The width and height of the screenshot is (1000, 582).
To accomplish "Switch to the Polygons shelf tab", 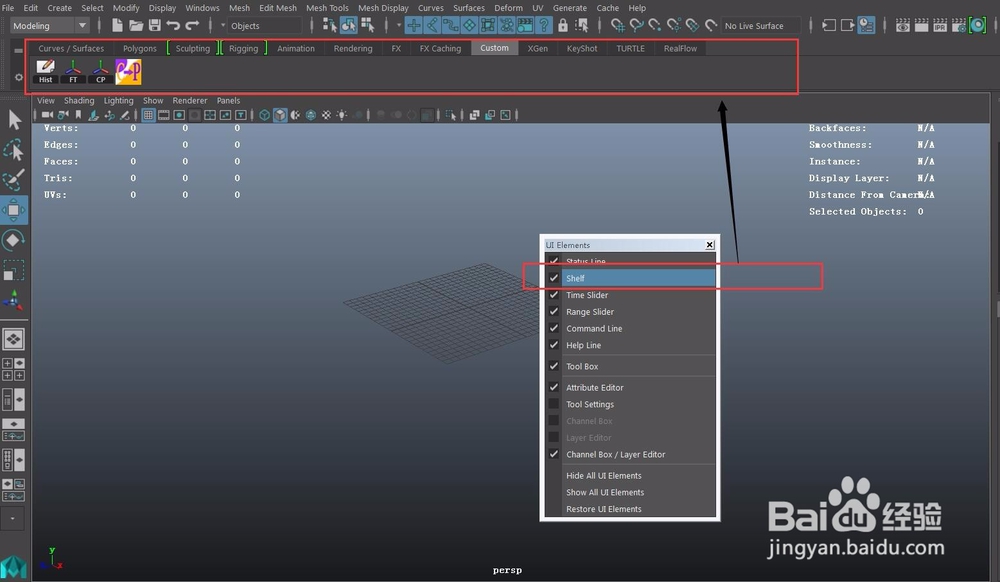I will [140, 48].
